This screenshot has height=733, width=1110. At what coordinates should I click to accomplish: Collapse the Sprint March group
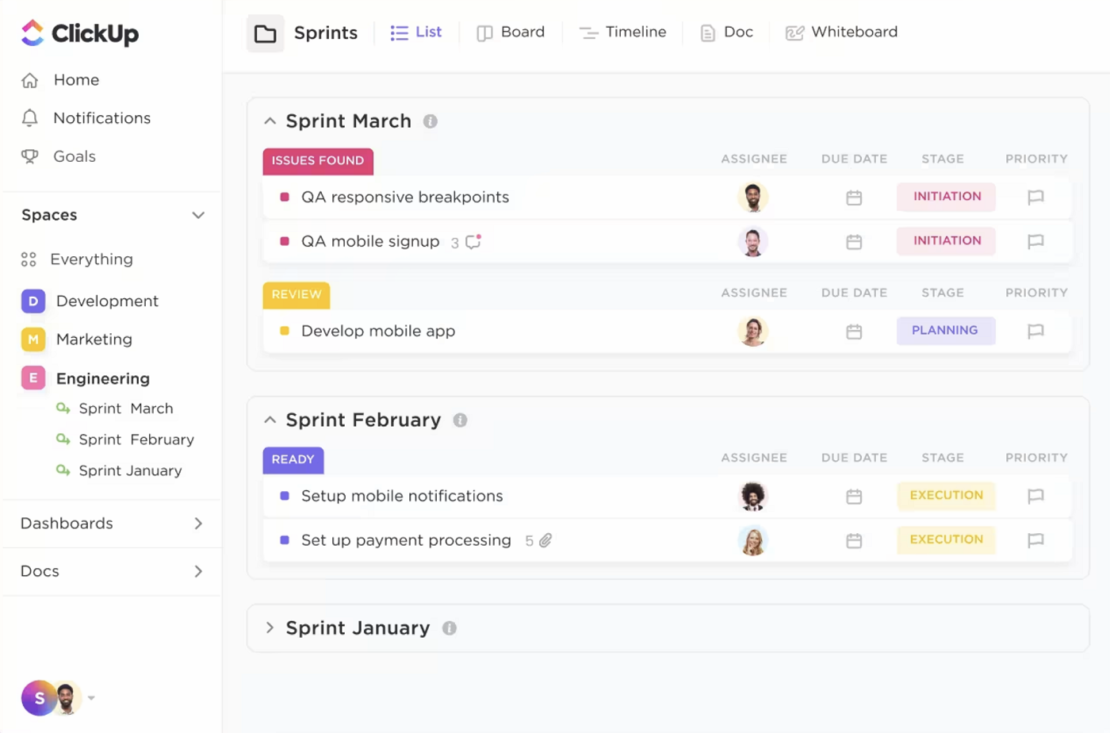click(269, 120)
